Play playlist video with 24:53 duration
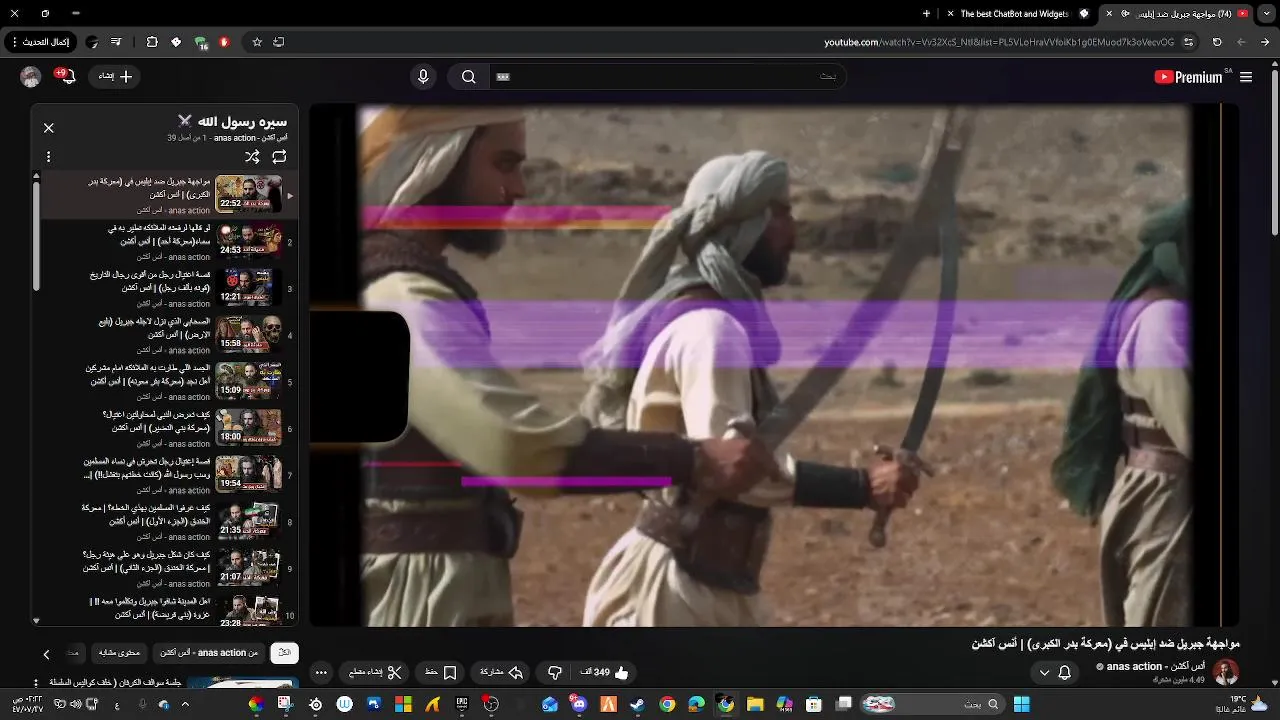The width and height of the screenshot is (1280, 720). [x=249, y=240]
